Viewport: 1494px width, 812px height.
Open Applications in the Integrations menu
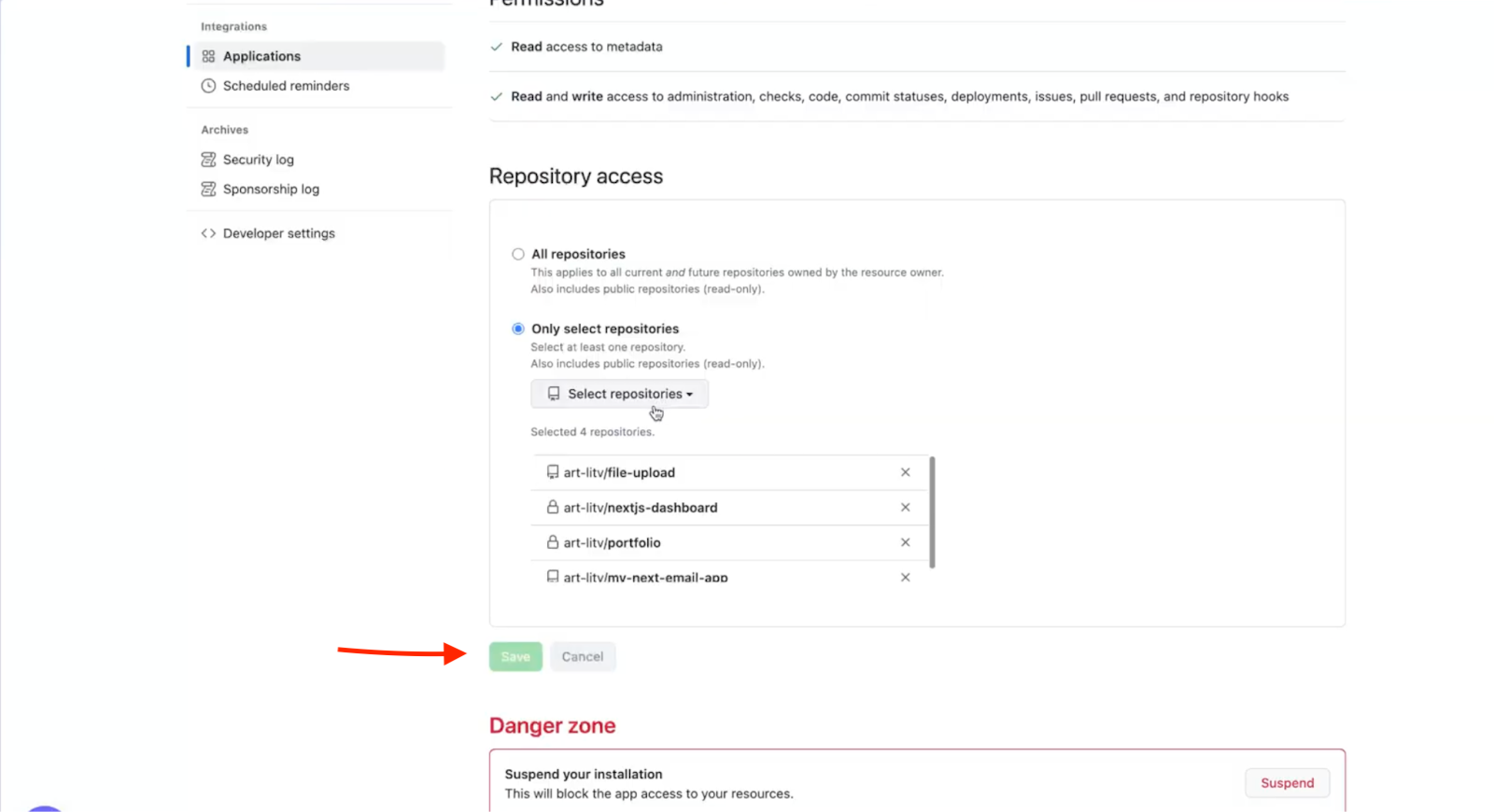click(x=261, y=56)
